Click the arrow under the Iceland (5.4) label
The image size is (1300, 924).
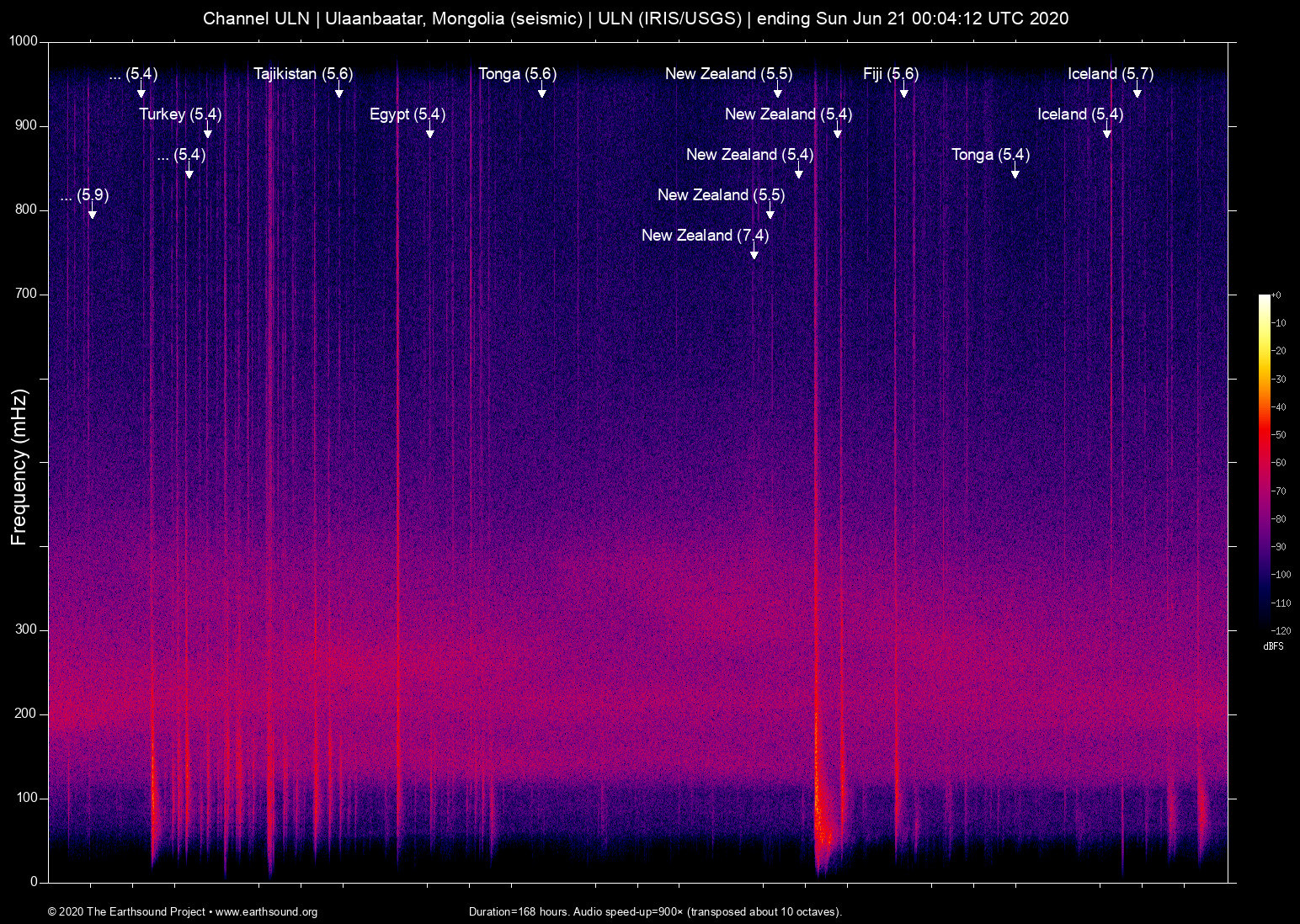1107,131
